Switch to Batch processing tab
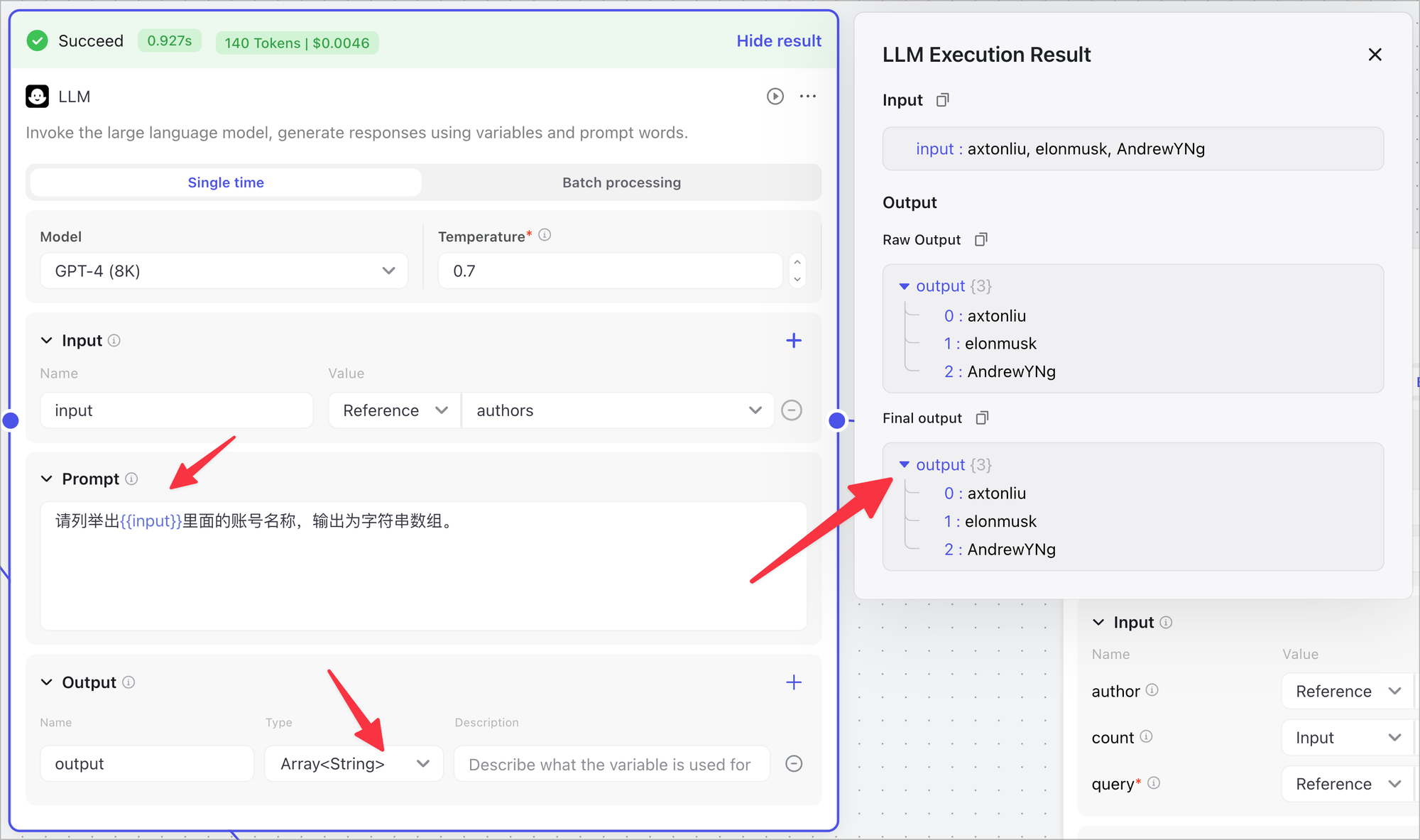Viewport: 1420px width, 840px height. pyautogui.click(x=621, y=182)
